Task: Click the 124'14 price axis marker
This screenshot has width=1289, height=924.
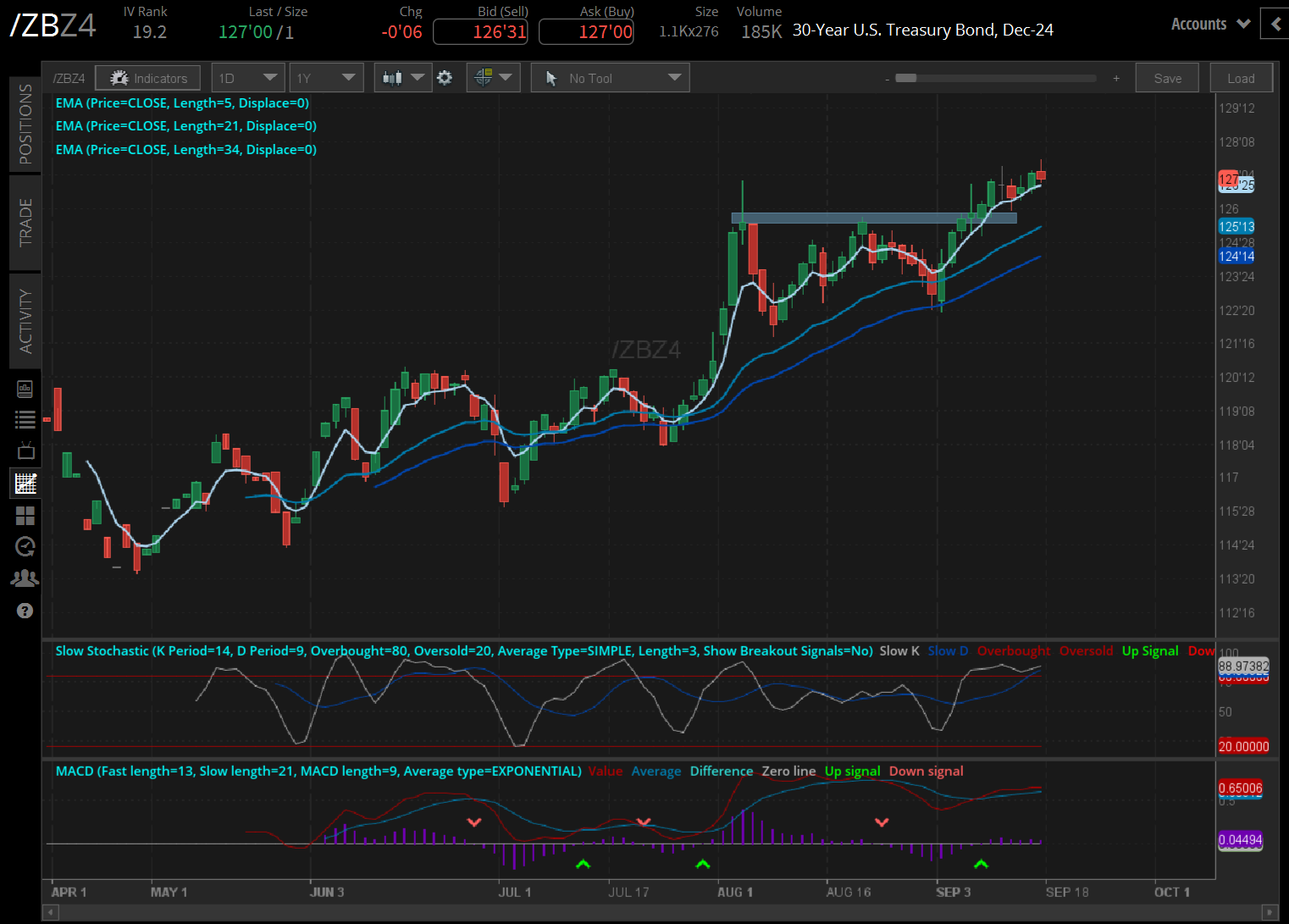Action: click(1236, 256)
